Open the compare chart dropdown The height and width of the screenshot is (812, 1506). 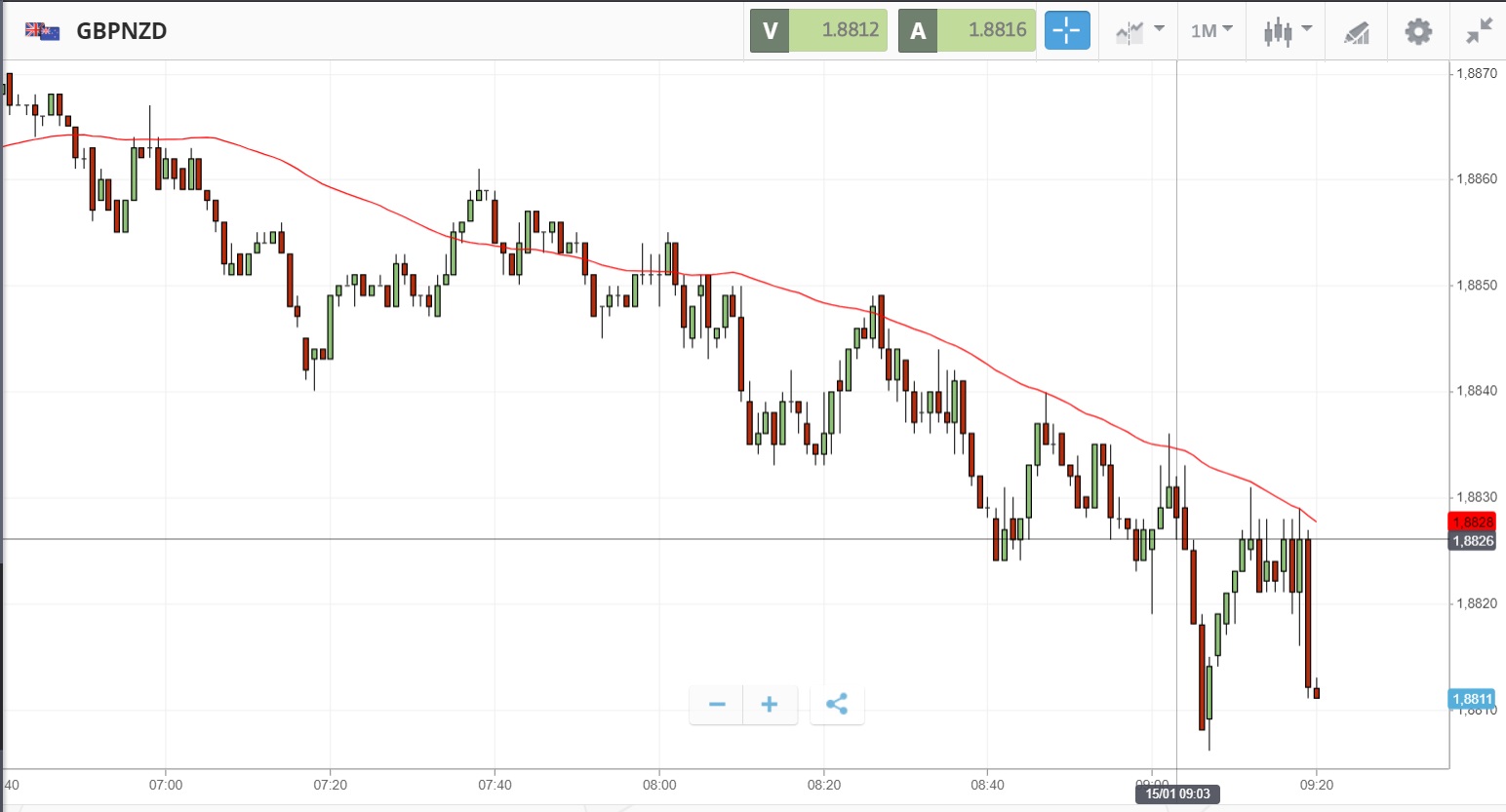pyautogui.click(x=1139, y=31)
